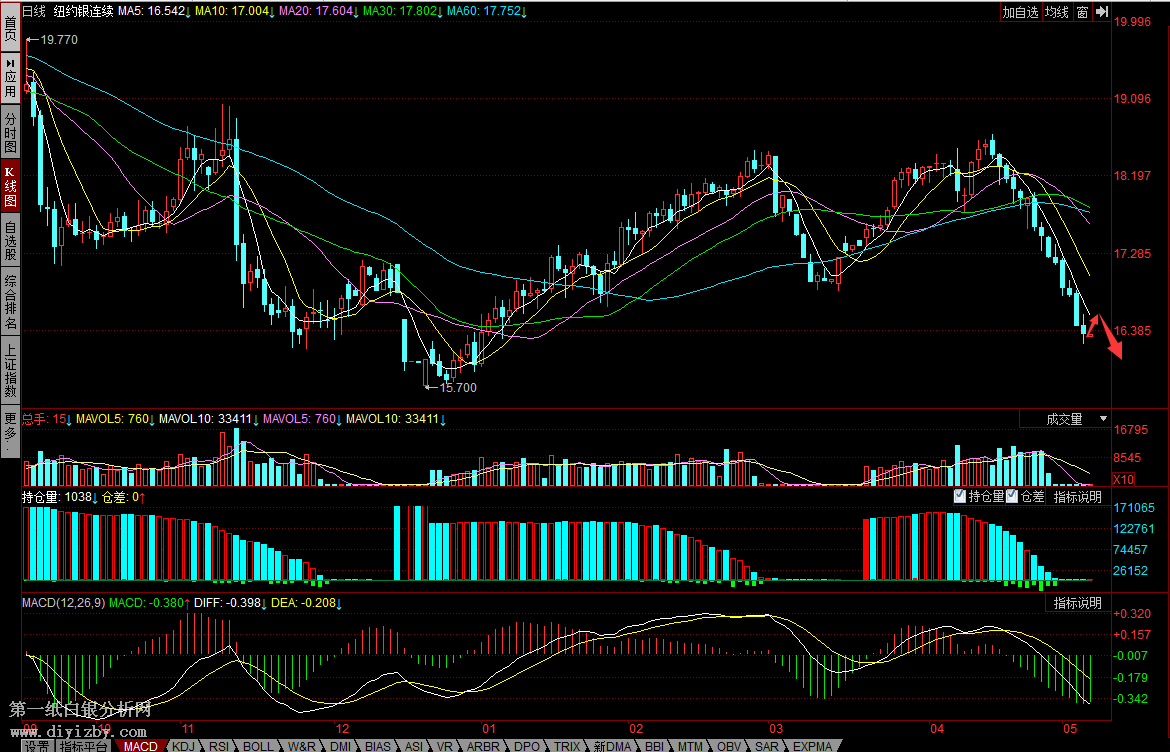Image resolution: width=1170 pixels, height=752 pixels.
Task: Click the right-arrow panel collapse icon
Action: [1102, 12]
